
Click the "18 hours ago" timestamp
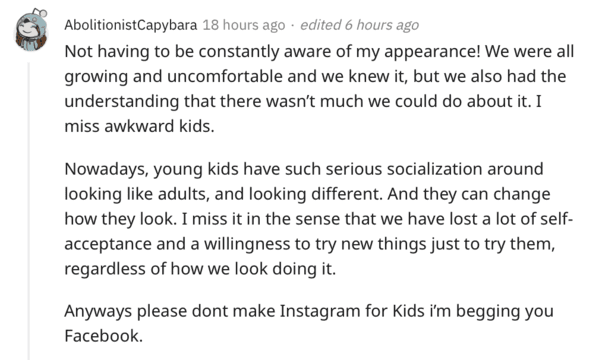coord(244,25)
